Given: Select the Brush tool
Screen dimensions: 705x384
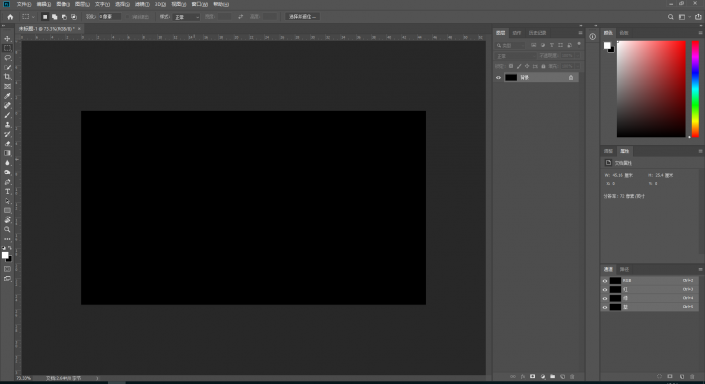Looking at the screenshot, I should pos(7,115).
